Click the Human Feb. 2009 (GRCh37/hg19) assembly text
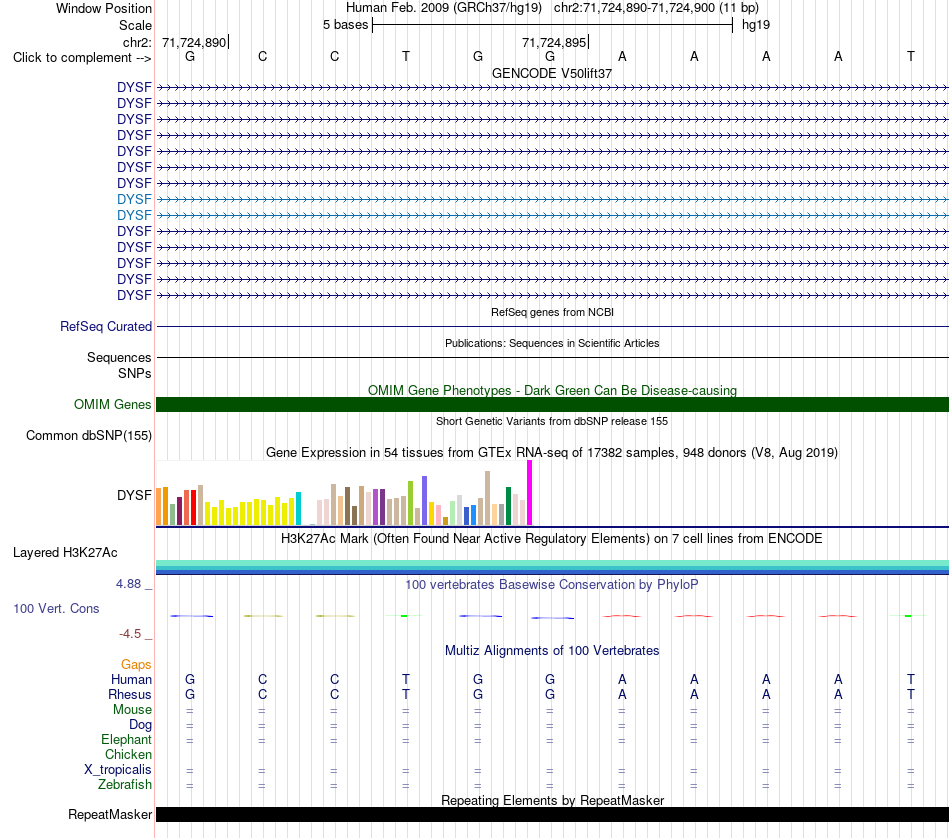The image size is (950, 838). [443, 8]
